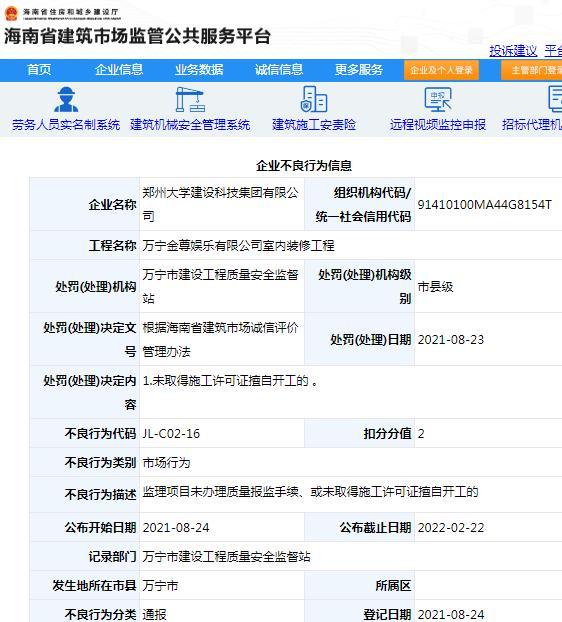This screenshot has width=562, height=622.
Task: Click the 处罚(处理)决定文号 label
Action: pyautogui.click(x=90, y=340)
